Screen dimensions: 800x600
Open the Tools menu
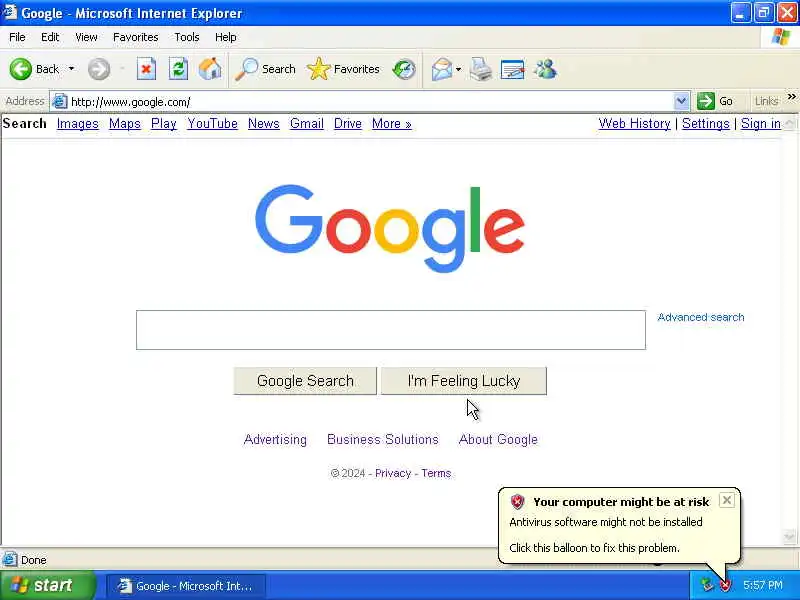tap(187, 37)
